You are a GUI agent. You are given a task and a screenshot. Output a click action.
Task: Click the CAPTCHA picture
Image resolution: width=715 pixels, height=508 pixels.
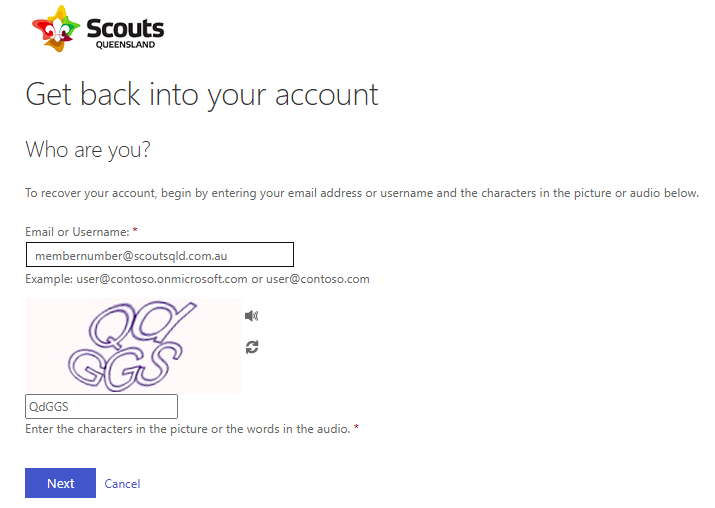click(133, 346)
